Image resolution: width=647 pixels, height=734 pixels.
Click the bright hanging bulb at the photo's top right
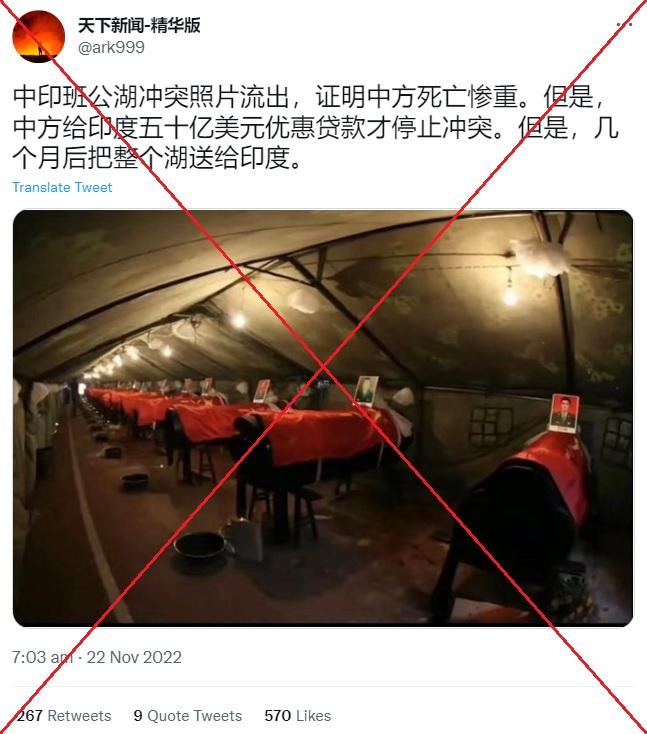click(510, 296)
